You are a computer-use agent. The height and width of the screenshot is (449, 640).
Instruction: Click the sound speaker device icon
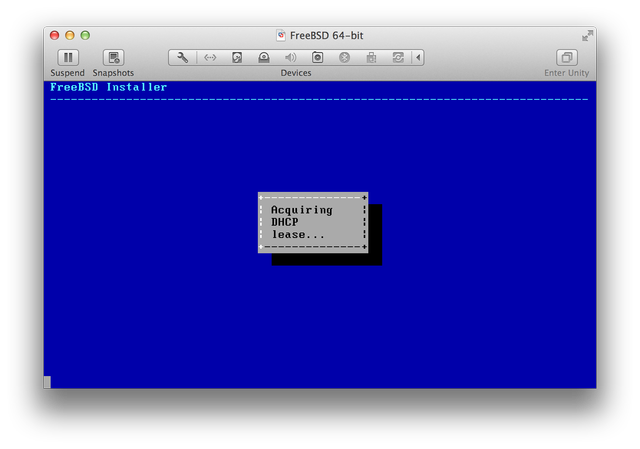pyautogui.click(x=290, y=58)
